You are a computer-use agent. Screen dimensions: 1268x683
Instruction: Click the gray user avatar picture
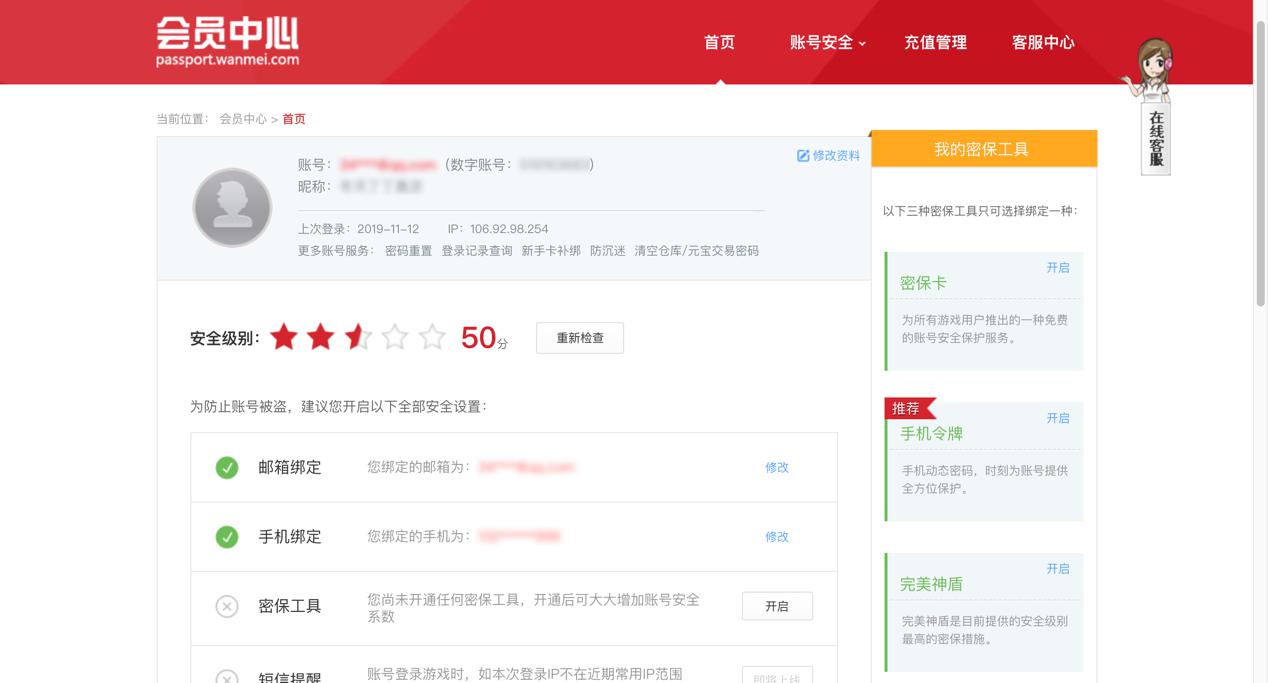tap(232, 208)
